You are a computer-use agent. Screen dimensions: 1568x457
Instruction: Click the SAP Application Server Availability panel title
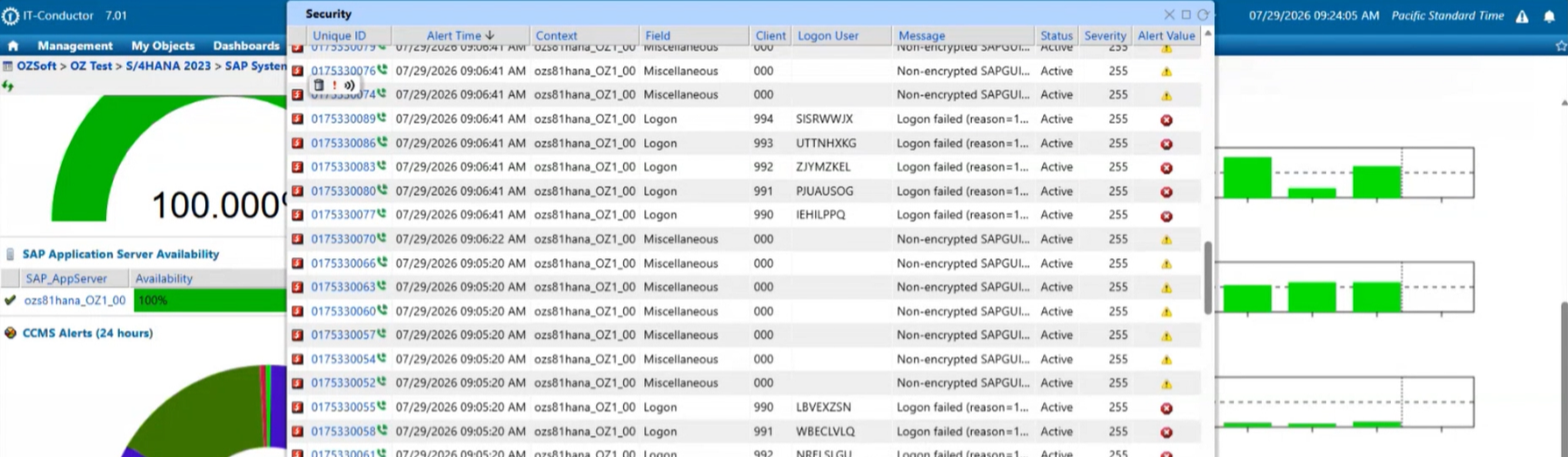[121, 254]
